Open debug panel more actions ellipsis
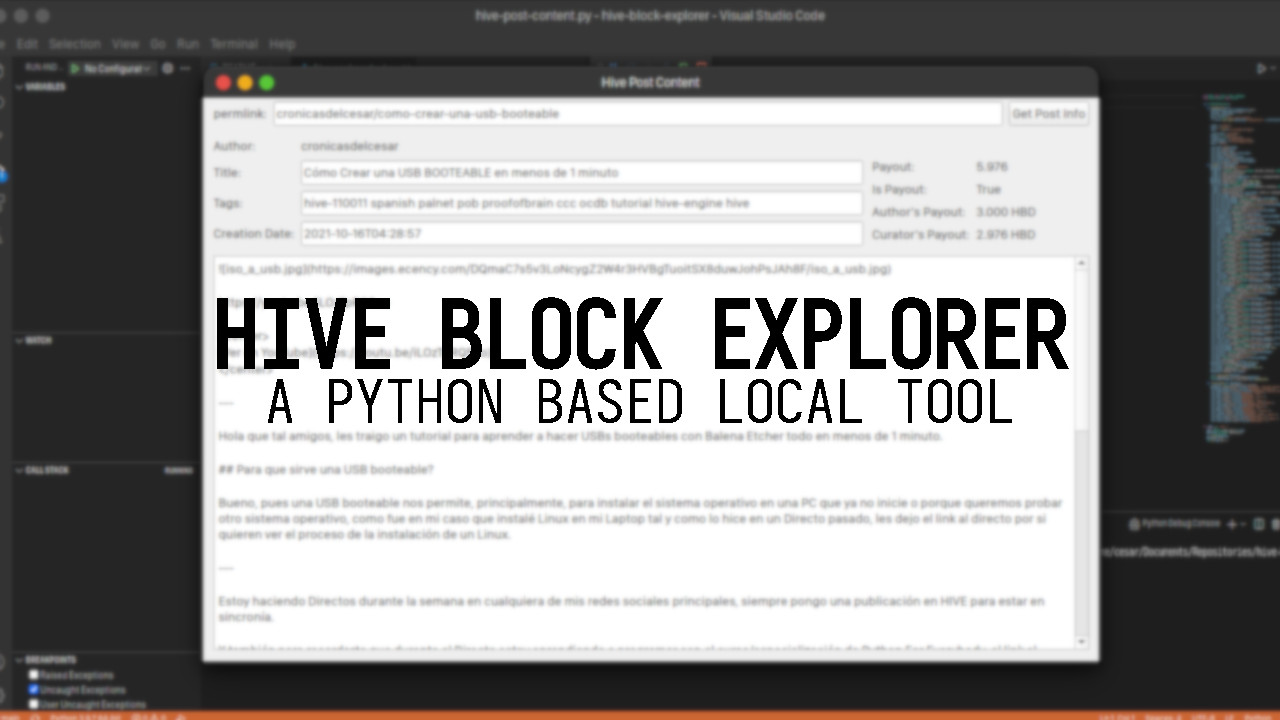Screen dimensions: 1280x720 [x=185, y=69]
